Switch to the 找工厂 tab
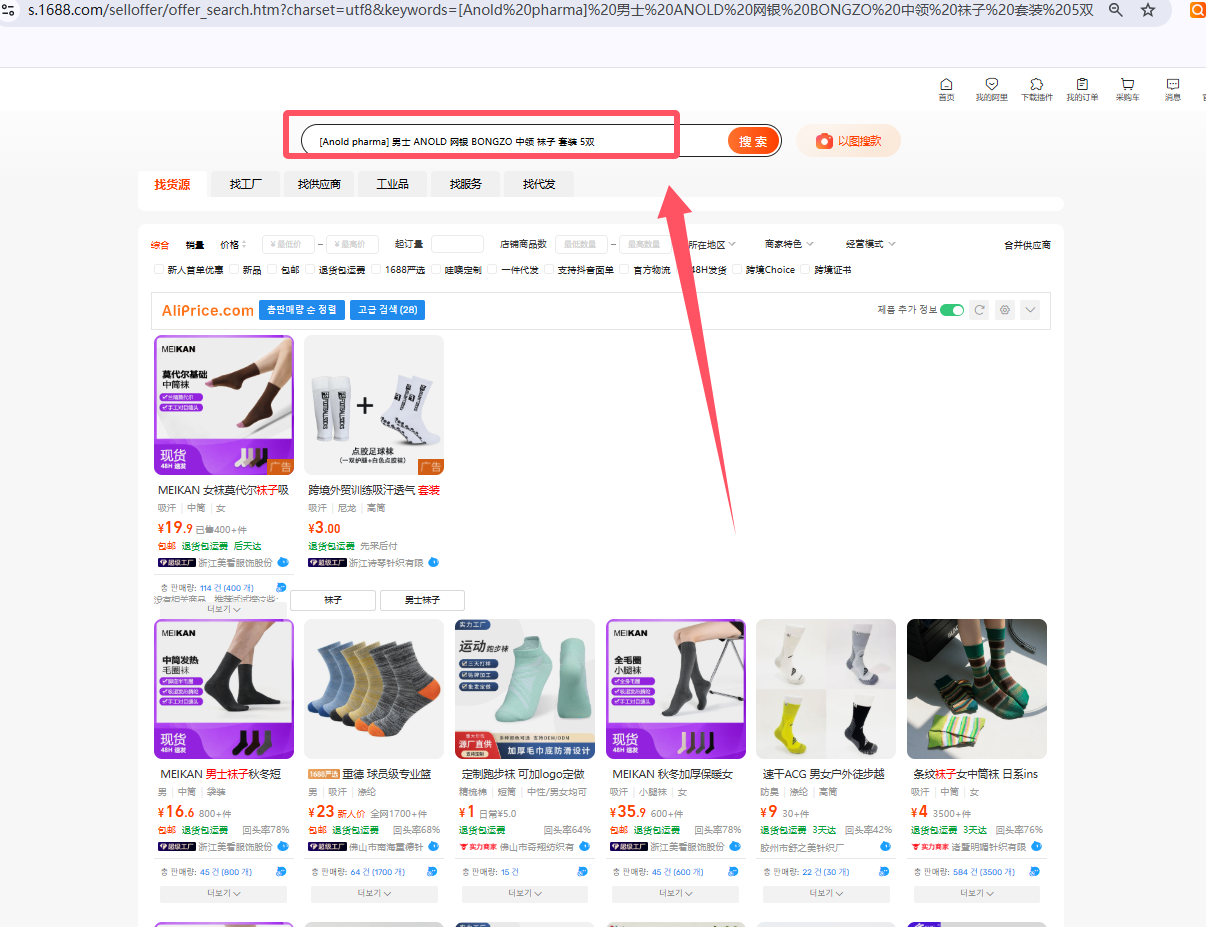 246,184
